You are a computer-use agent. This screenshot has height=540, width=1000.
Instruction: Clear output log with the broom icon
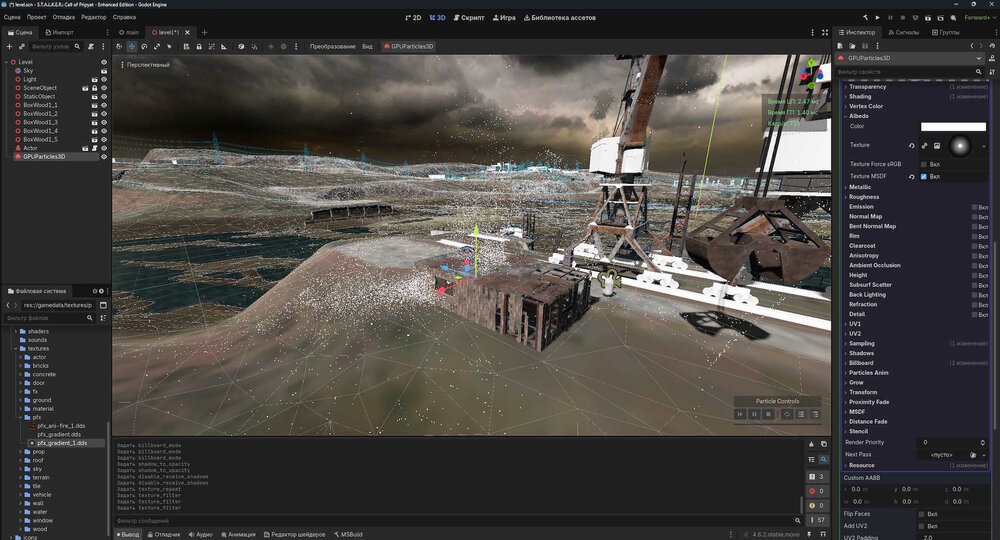click(x=811, y=444)
